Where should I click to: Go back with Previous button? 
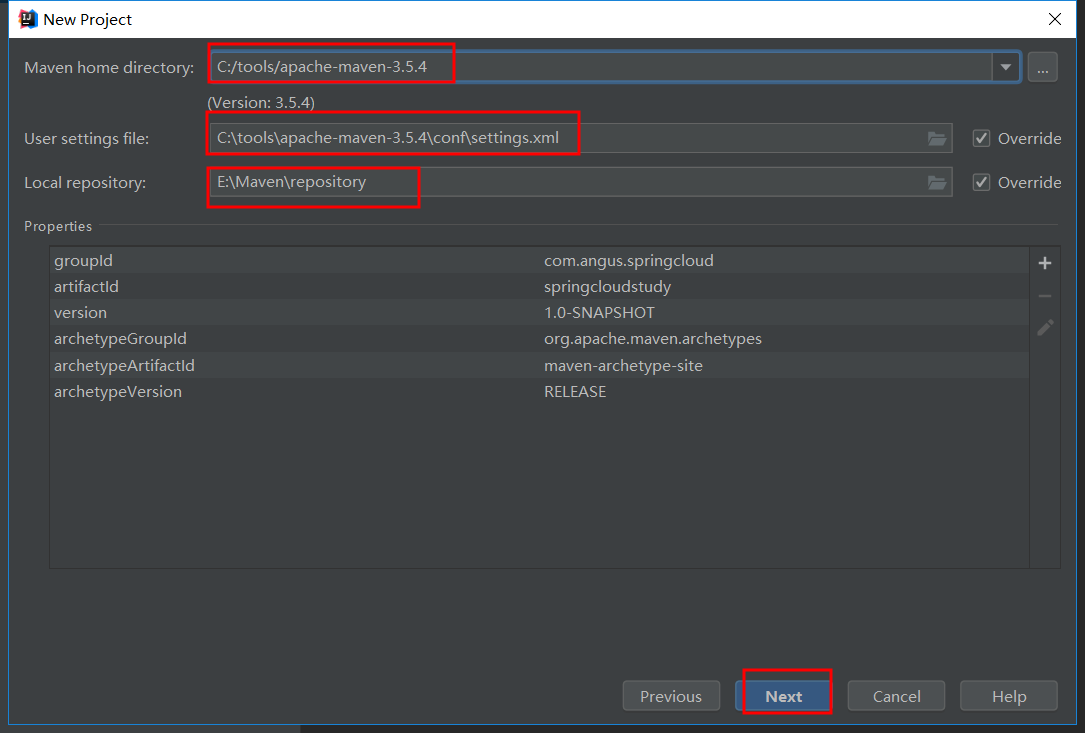671,696
